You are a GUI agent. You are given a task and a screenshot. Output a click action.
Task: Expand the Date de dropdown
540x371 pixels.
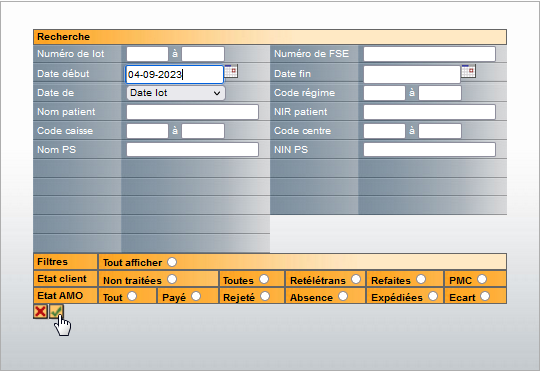pyautogui.click(x=176, y=93)
